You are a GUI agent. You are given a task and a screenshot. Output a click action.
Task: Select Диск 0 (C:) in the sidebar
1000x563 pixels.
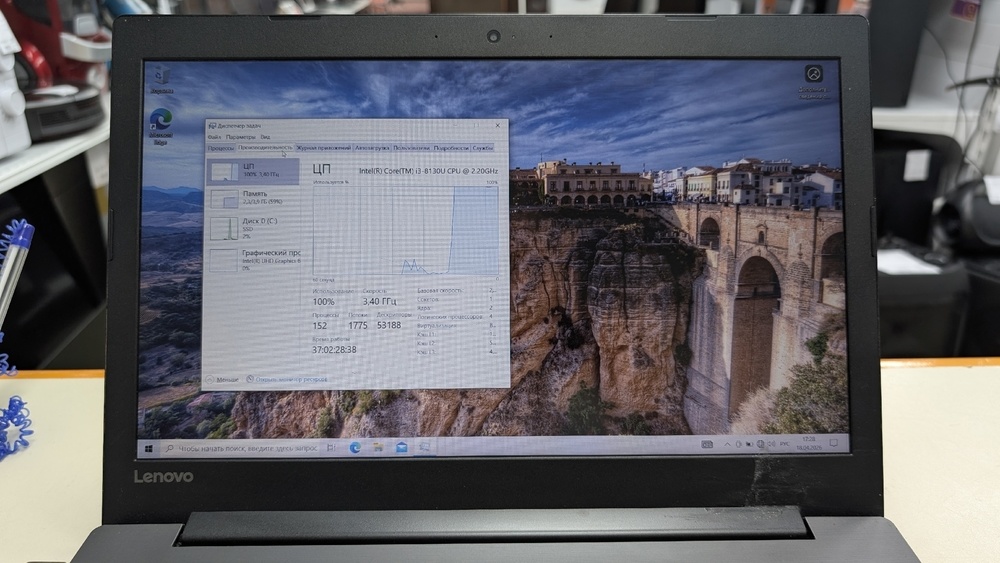pyautogui.click(x=253, y=228)
